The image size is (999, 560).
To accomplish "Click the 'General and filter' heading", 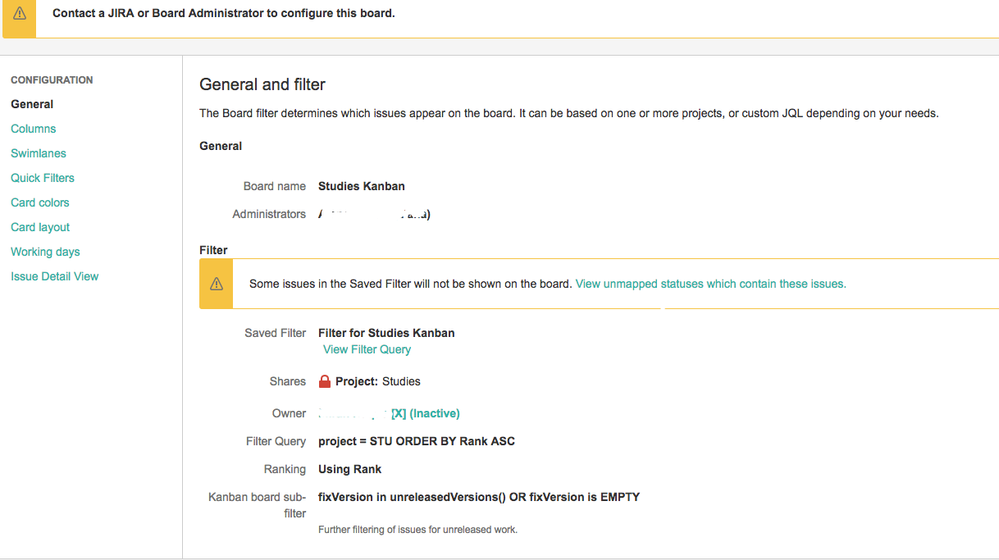I will [262, 84].
